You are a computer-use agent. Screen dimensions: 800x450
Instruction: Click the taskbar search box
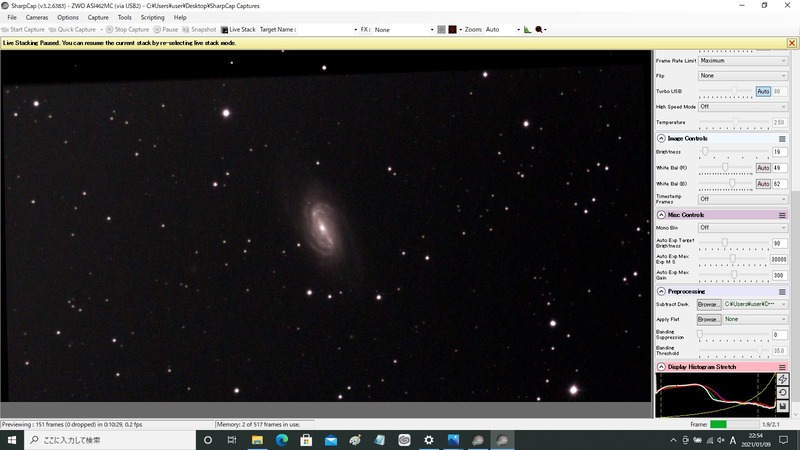click(x=110, y=440)
